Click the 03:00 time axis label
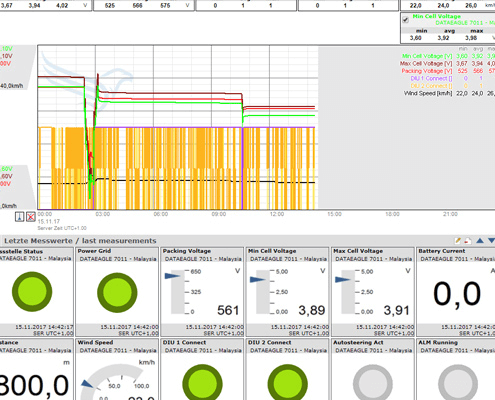The height and width of the screenshot is (400, 495). (103, 214)
